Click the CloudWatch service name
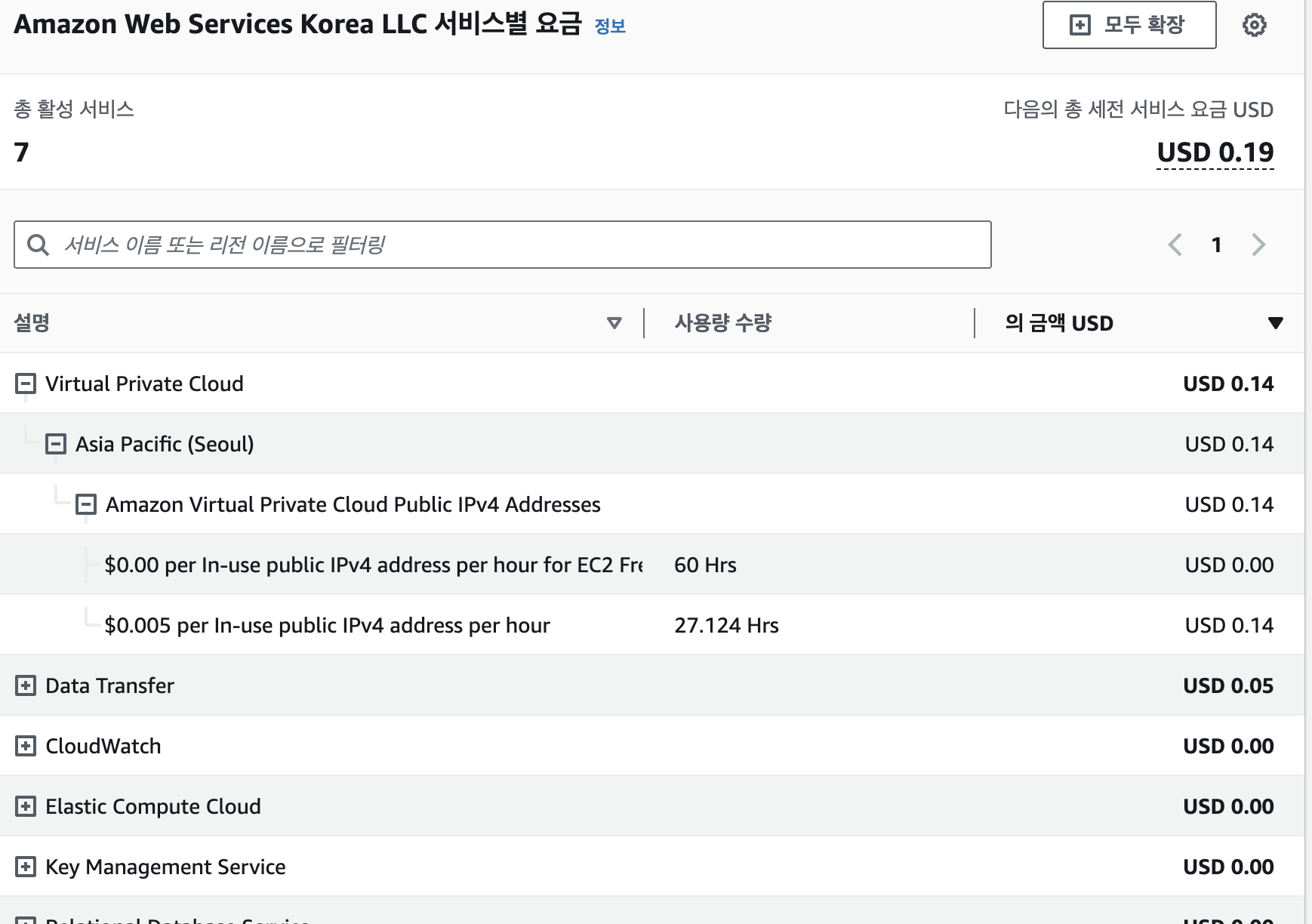The height and width of the screenshot is (924, 1312). click(103, 746)
